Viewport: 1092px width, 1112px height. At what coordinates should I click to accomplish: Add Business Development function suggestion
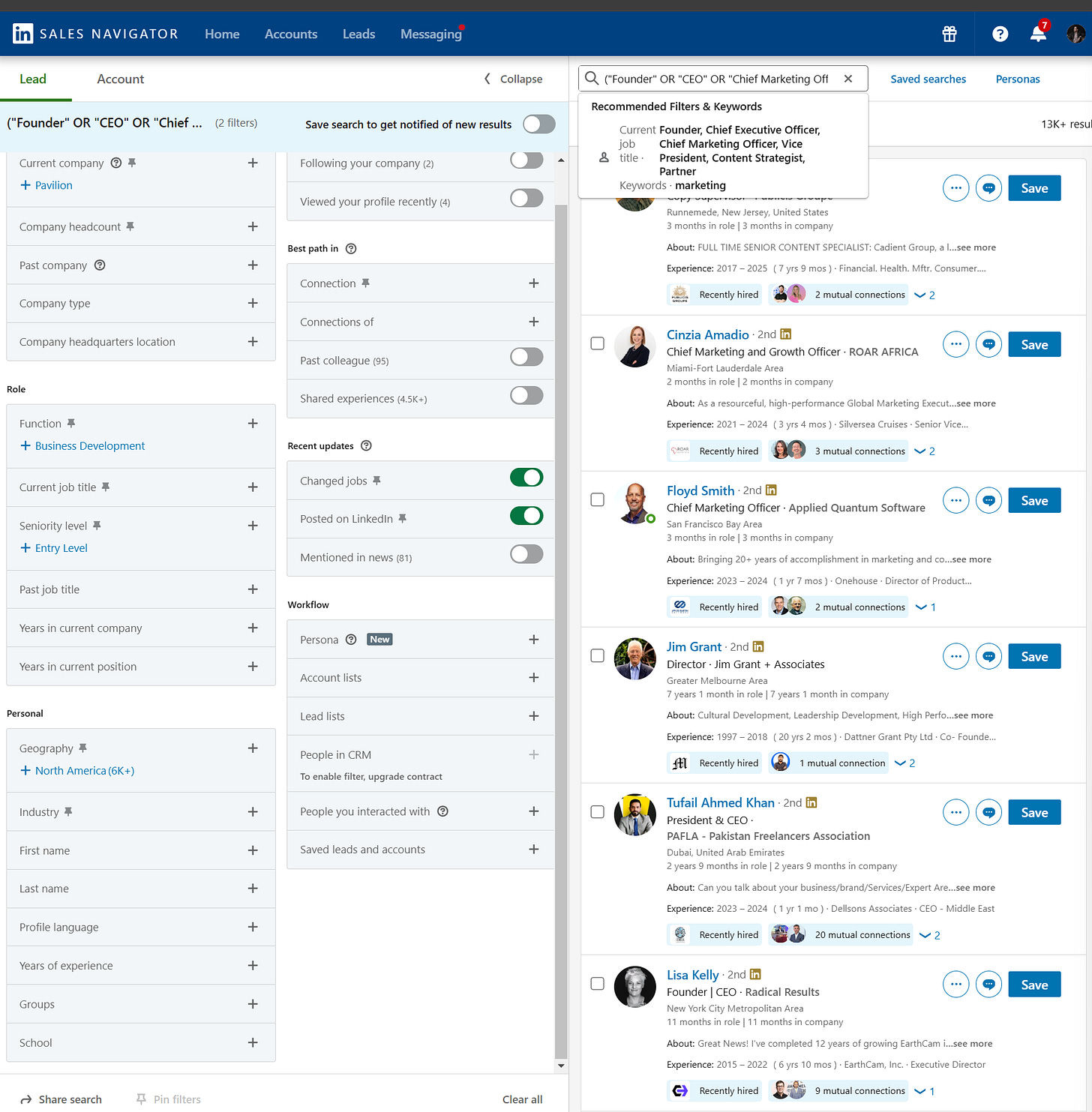click(x=82, y=445)
